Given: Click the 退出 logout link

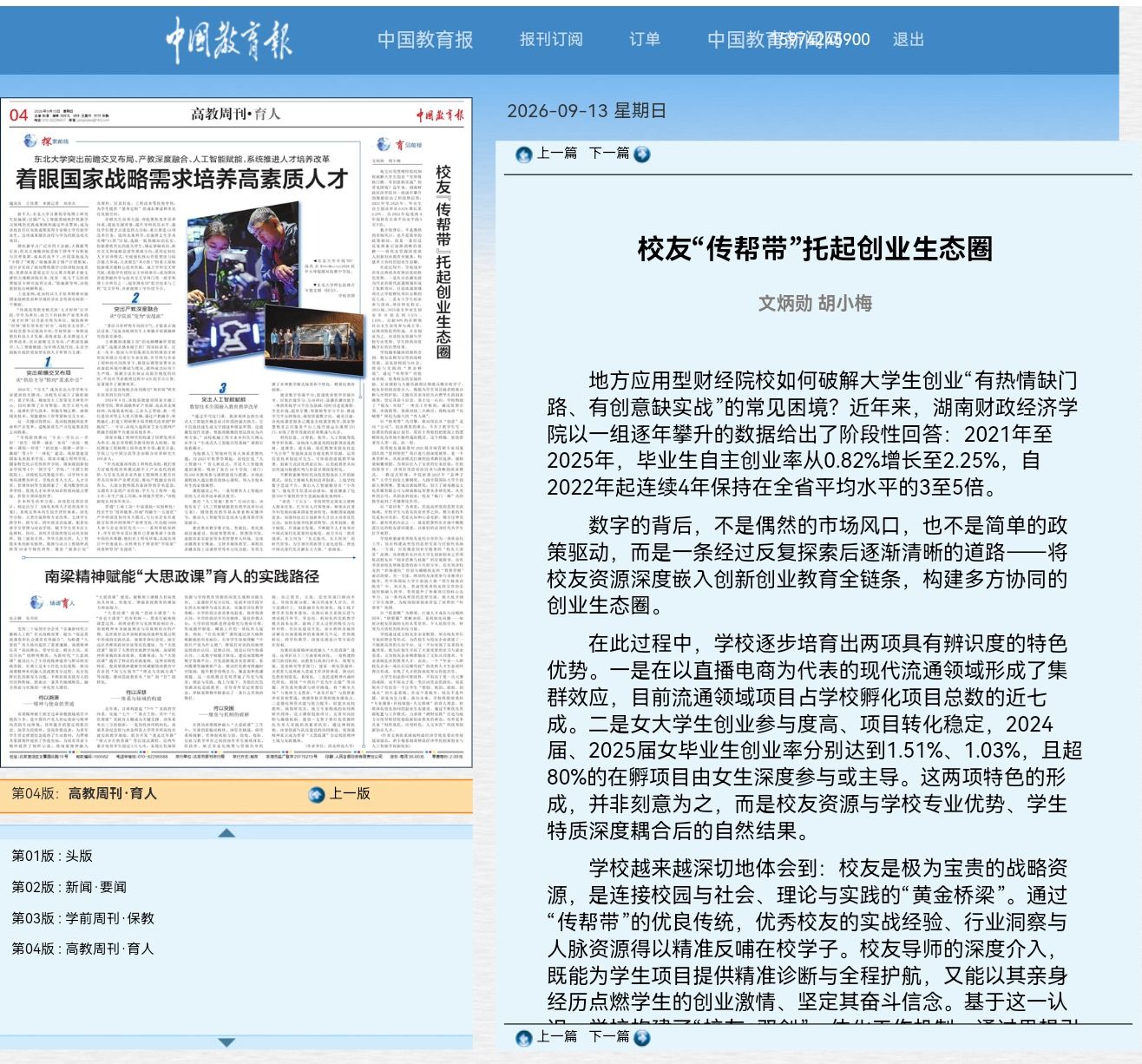Looking at the screenshot, I should click(x=909, y=40).
